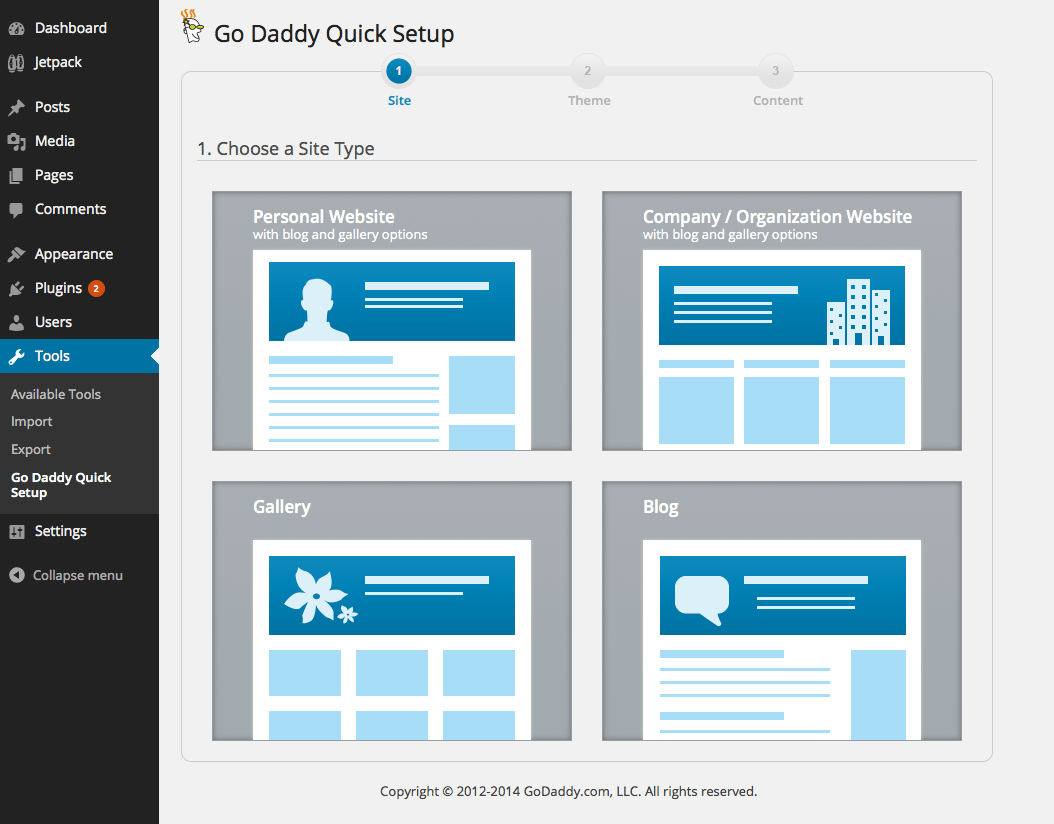Click the Export submenu entry
The image size is (1054, 824).
tap(30, 449)
